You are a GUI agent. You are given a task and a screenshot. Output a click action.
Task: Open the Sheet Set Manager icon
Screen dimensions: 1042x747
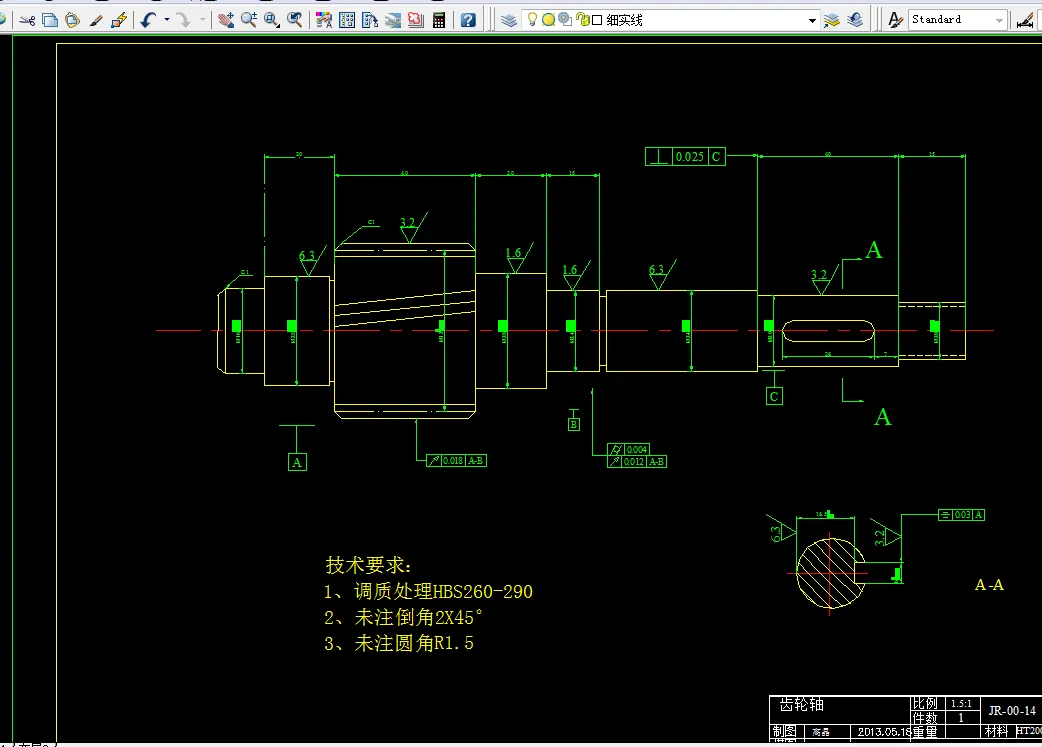click(393, 20)
